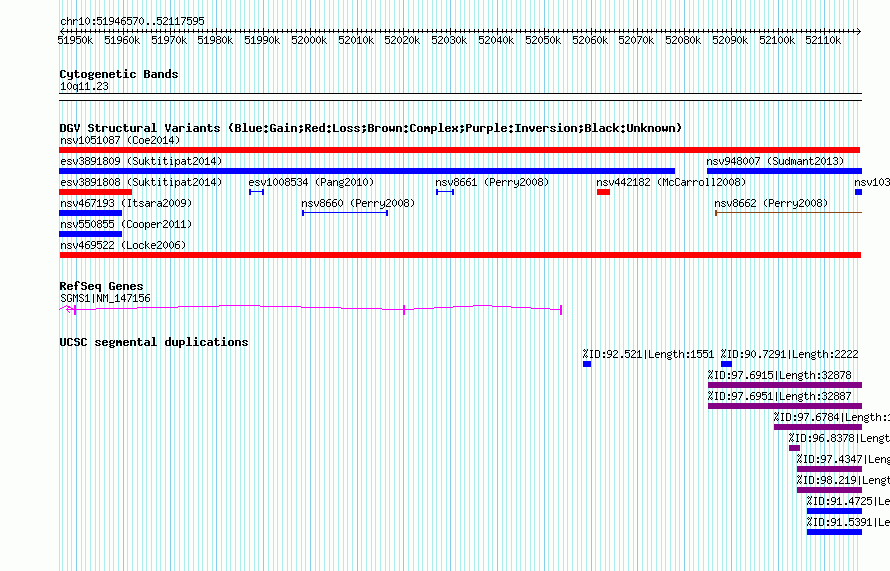
Task: Click the chr10:51946570..52117595 coordinate label
Action: point(132,22)
